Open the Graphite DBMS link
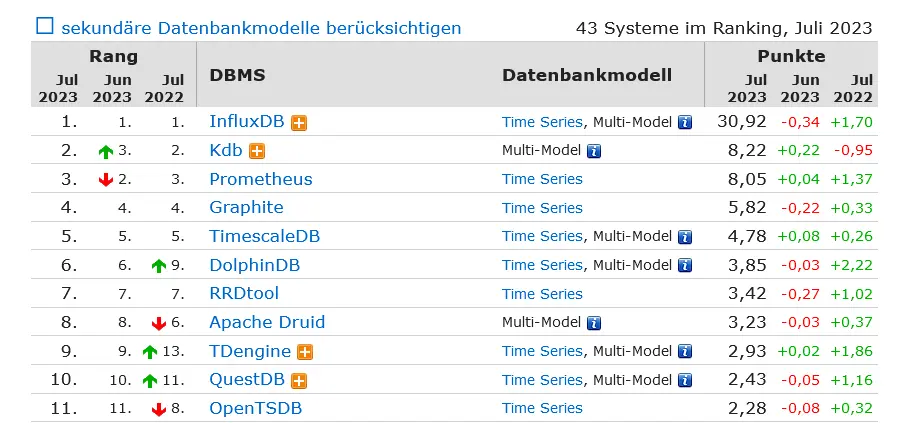Screen dimensions: 910x423 pyautogui.click(x=246, y=208)
